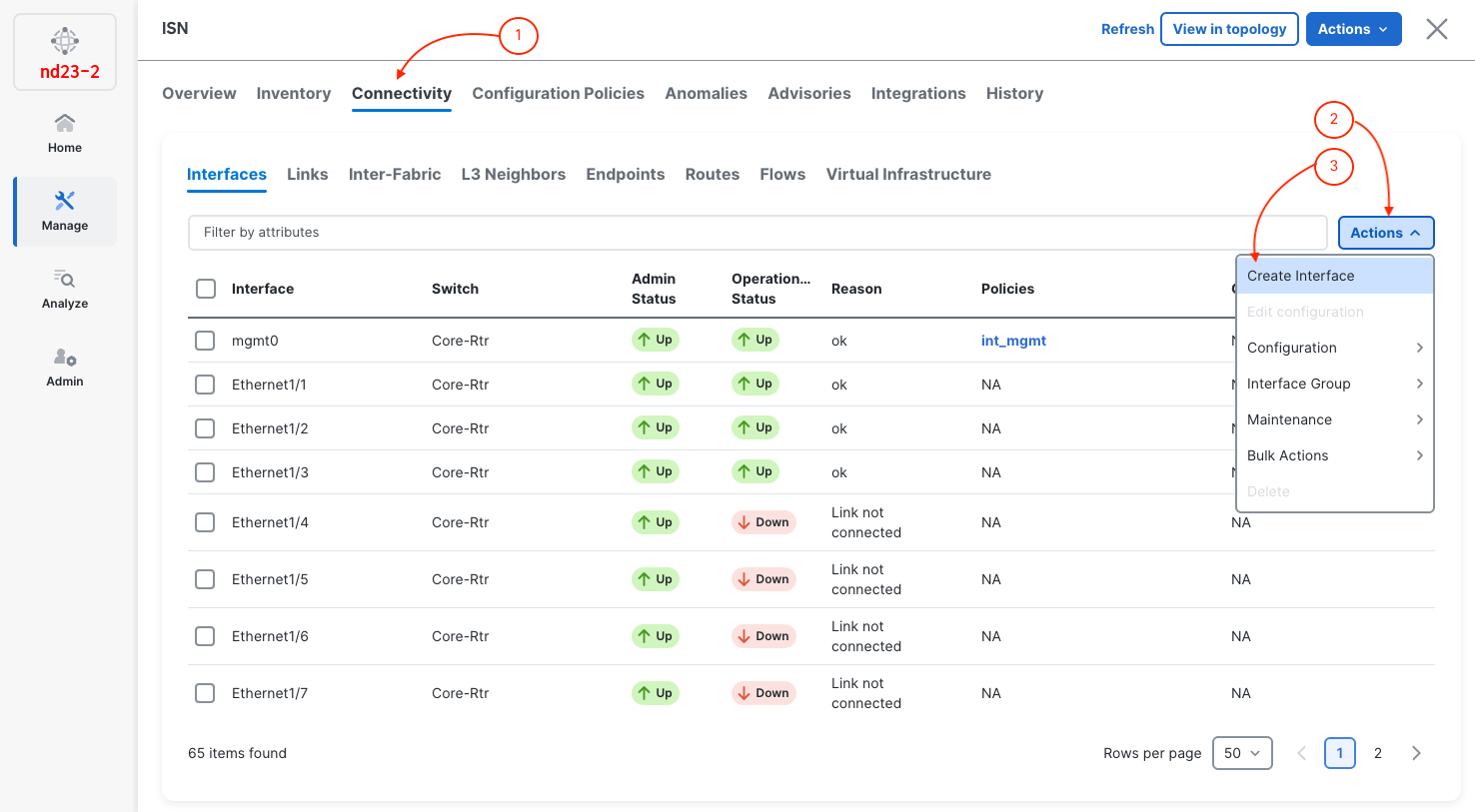Tick the checkbox for mgmt0 interface
Image resolution: width=1475 pixels, height=812 pixels.
(x=205, y=341)
